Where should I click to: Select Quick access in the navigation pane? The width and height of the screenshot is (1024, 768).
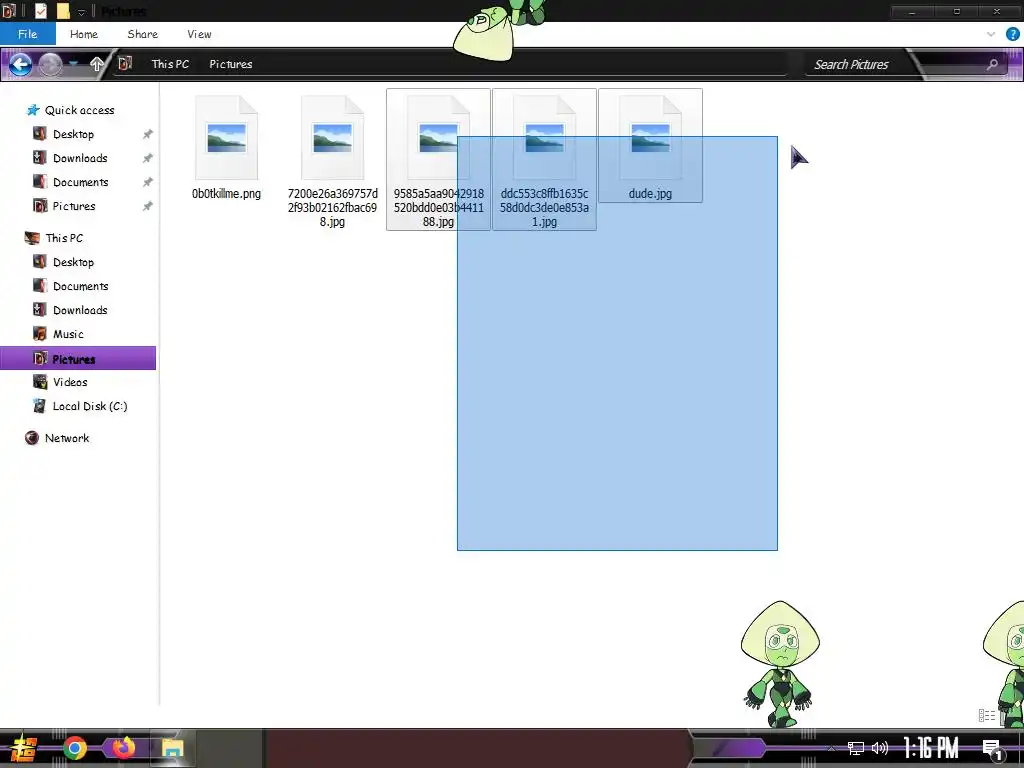click(x=79, y=110)
